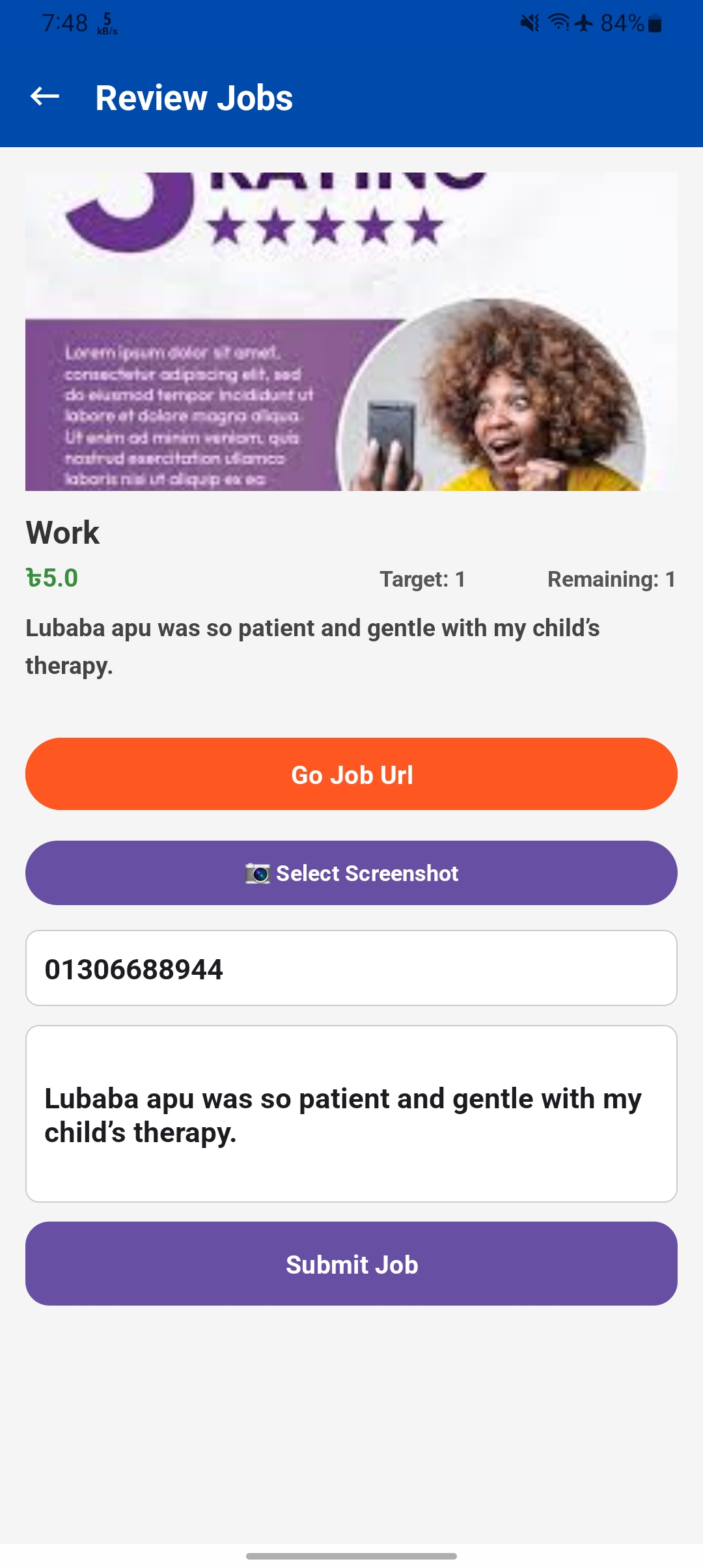Tap the Remaining: 1 label
Screen dimensions: 703x1568
tap(611, 579)
